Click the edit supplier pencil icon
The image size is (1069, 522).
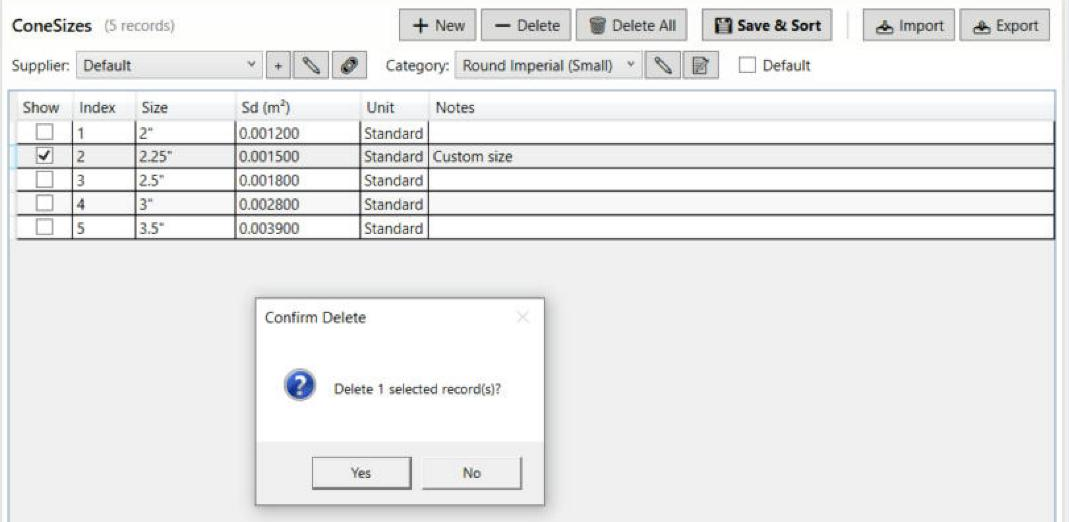[x=310, y=66]
